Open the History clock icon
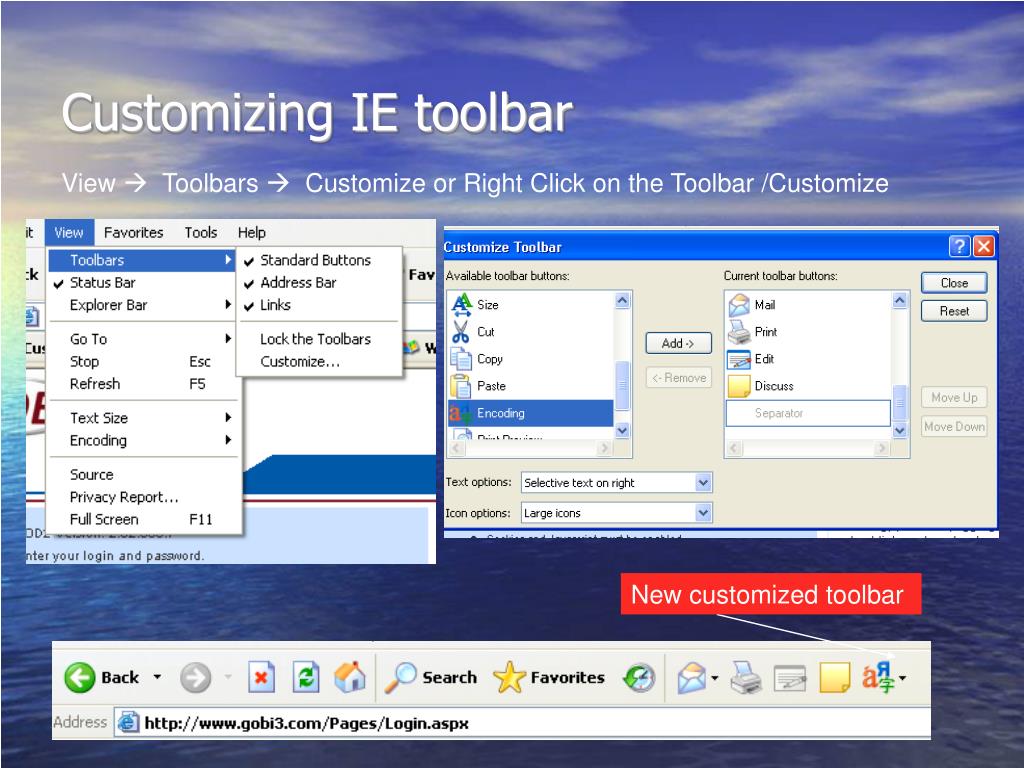This screenshot has height=768, width=1024. point(639,678)
